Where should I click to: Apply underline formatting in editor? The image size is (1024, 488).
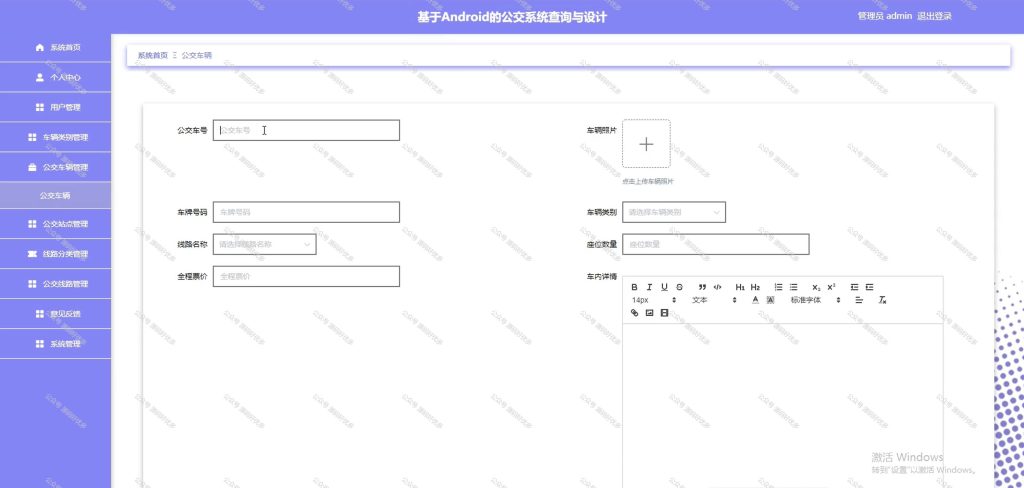[x=664, y=287]
